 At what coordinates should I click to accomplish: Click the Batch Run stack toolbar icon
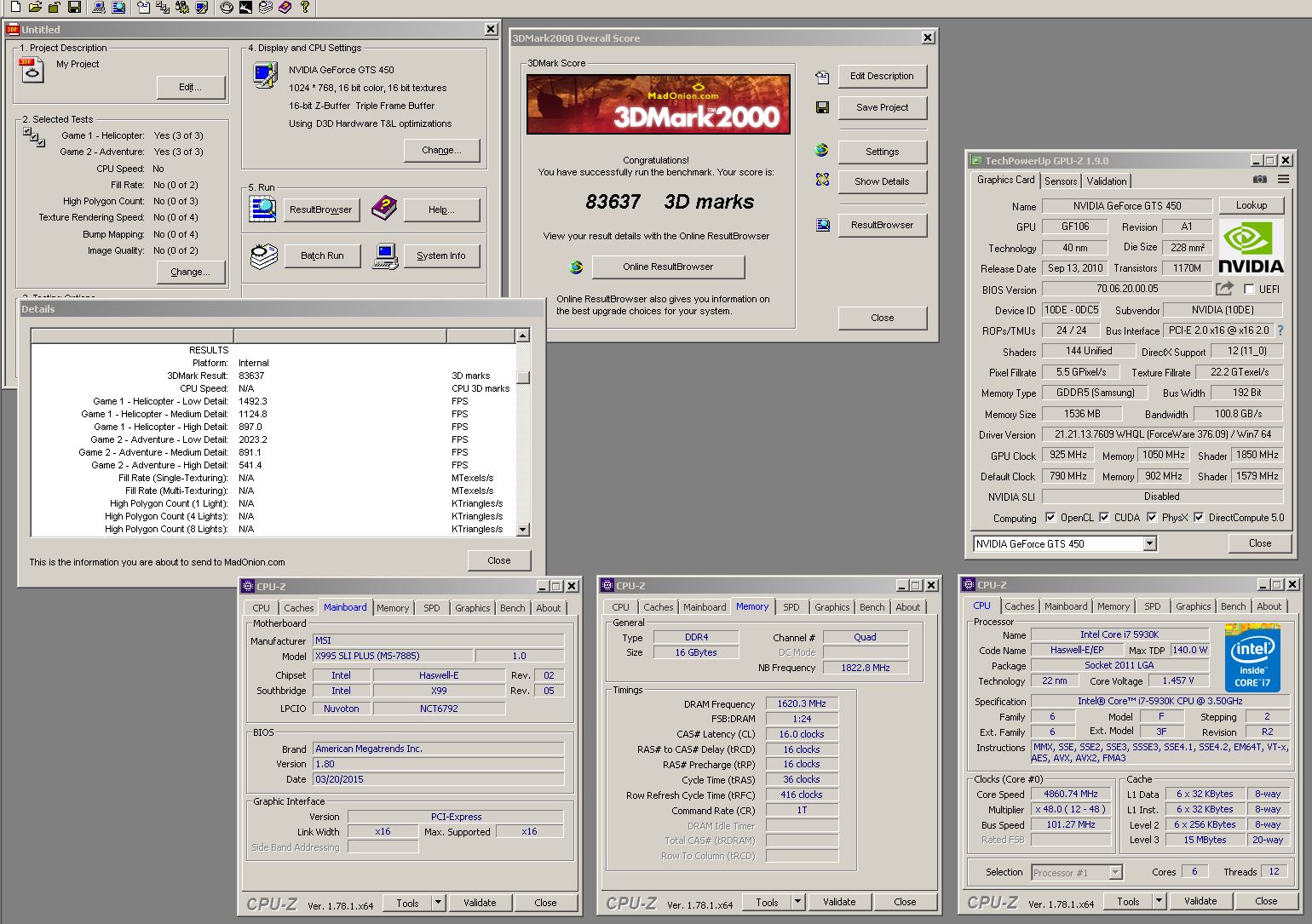[266, 8]
